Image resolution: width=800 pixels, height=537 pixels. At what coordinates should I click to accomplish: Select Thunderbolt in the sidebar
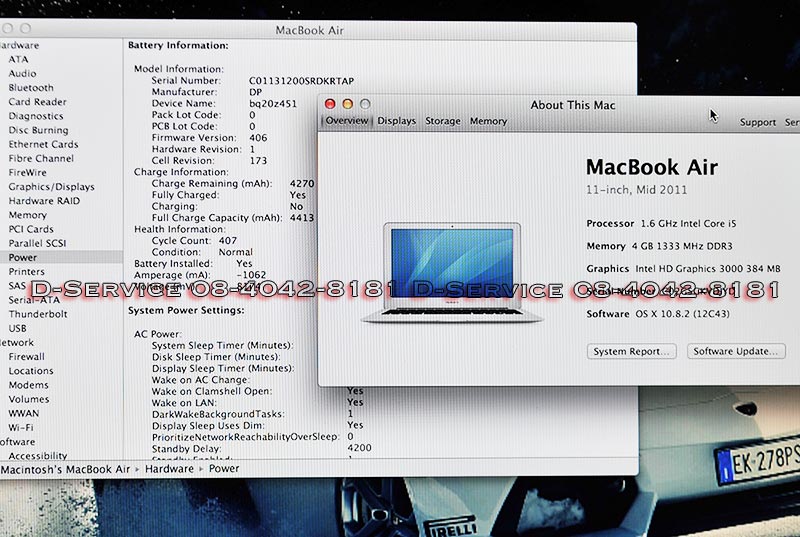coord(38,314)
